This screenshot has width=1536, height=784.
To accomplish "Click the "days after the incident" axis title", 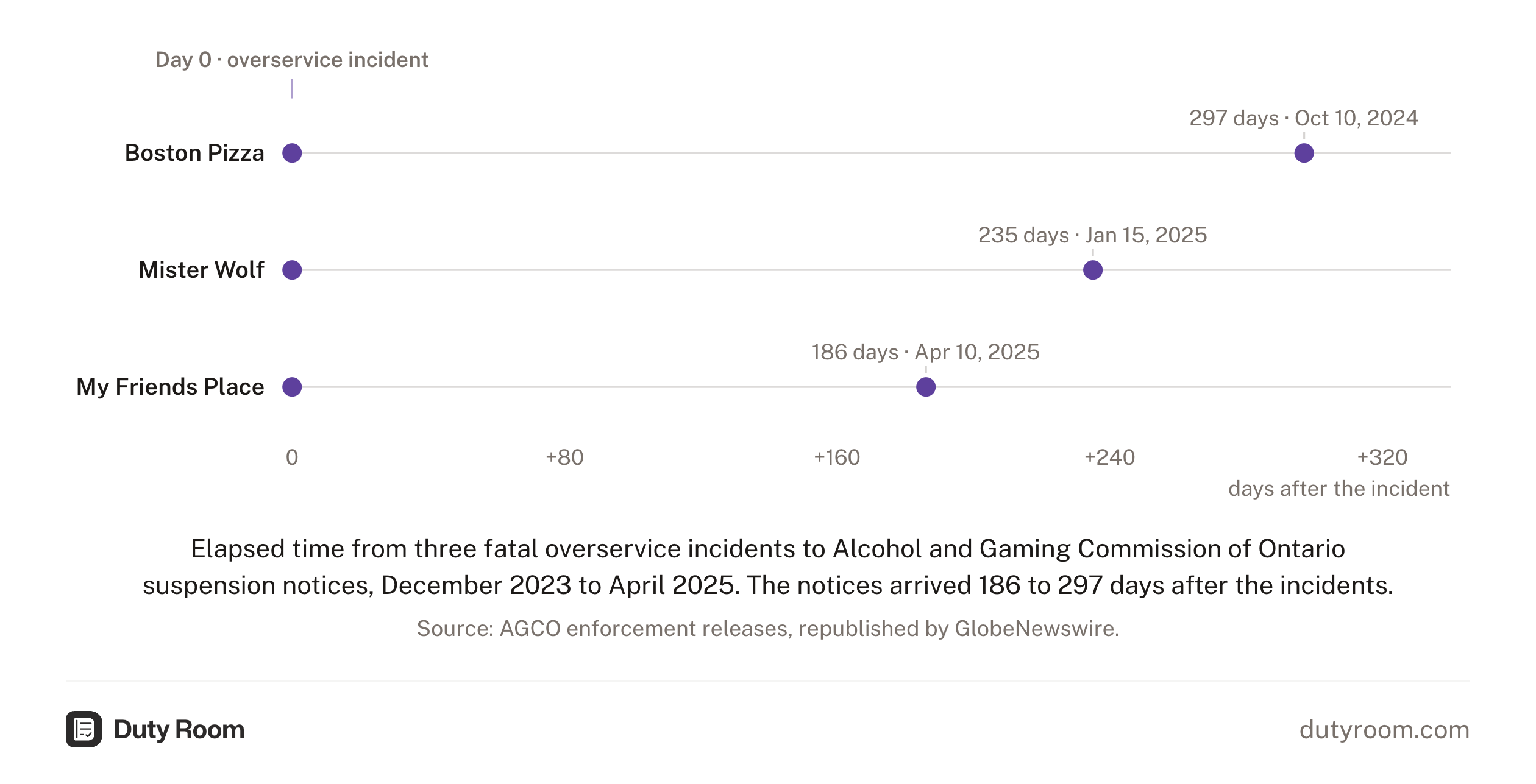I will pos(1339,489).
